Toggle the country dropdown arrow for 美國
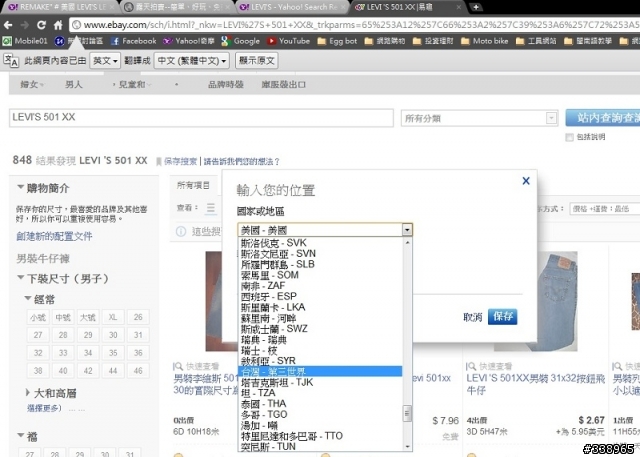The image size is (640, 457). 407,230
